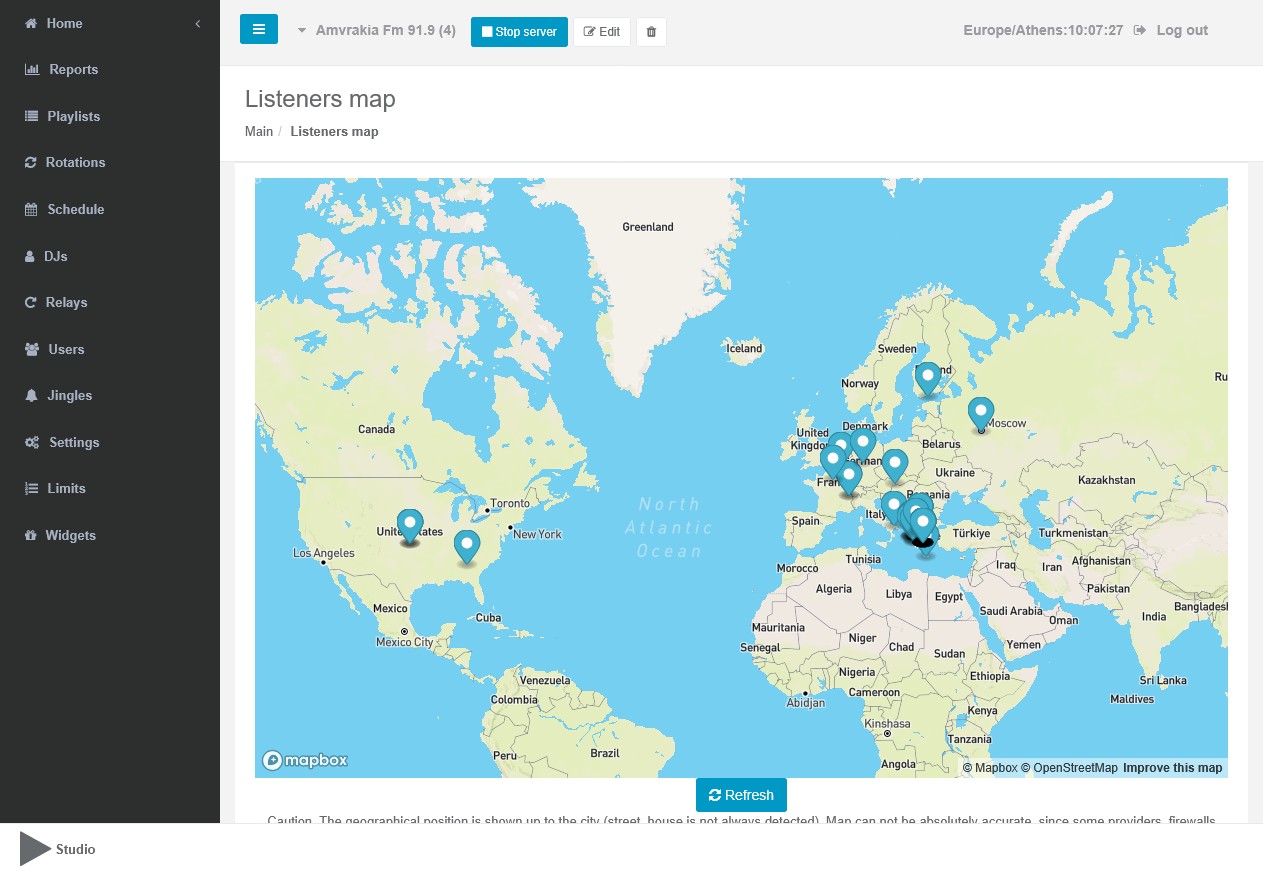This screenshot has height=871, width=1263.
Task: Open Reports from the sidebar
Action: click(73, 70)
